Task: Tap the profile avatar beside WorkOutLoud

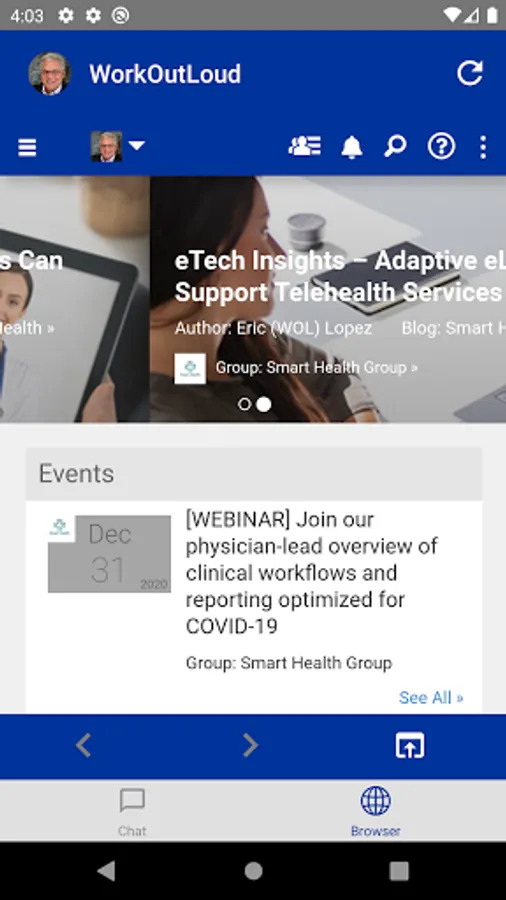Action: [50, 73]
